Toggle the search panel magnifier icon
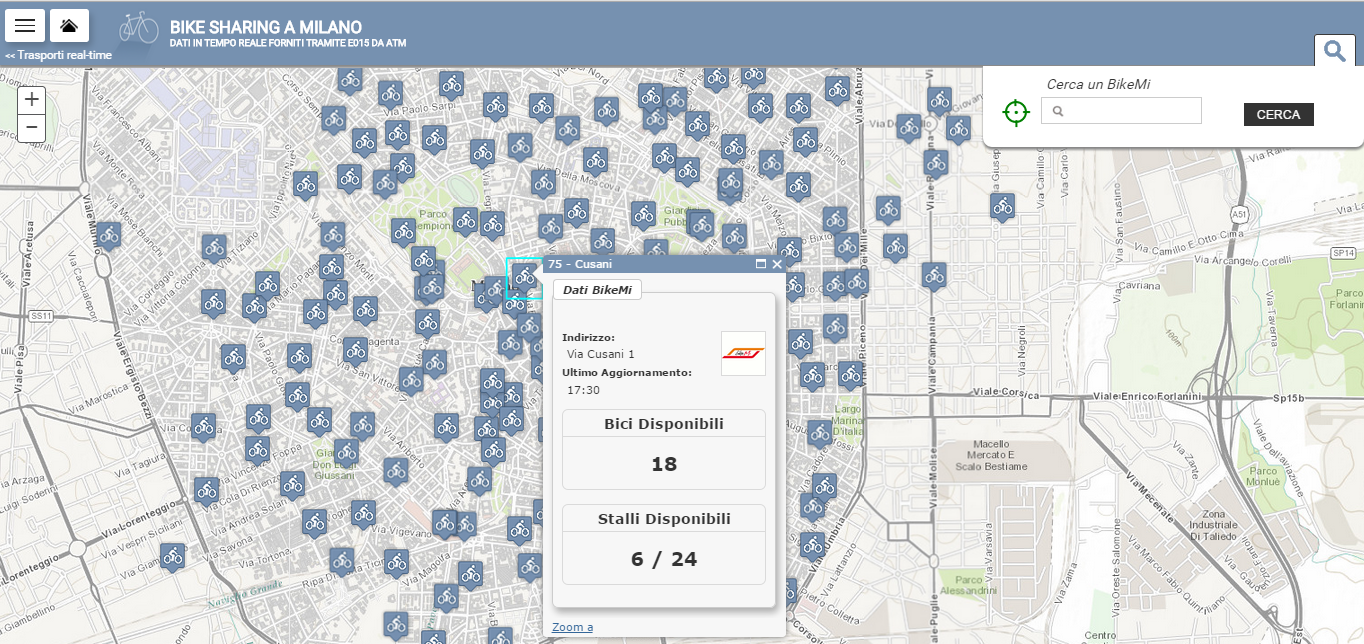This screenshot has height=644, width=1364. (1334, 50)
